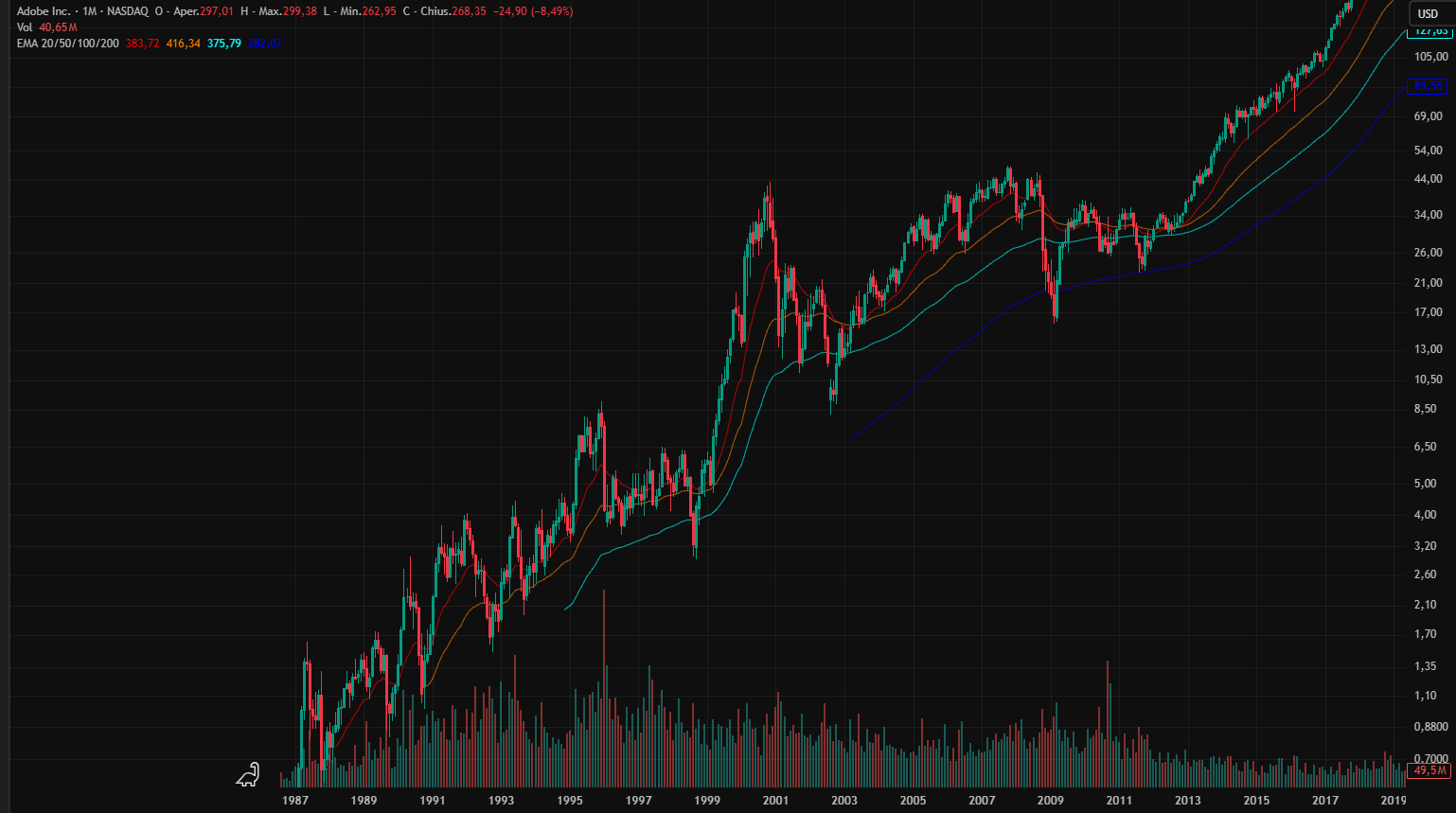The height and width of the screenshot is (813, 1456).
Task: Click the red 49,5M volume axis label
Action: coord(1429,770)
